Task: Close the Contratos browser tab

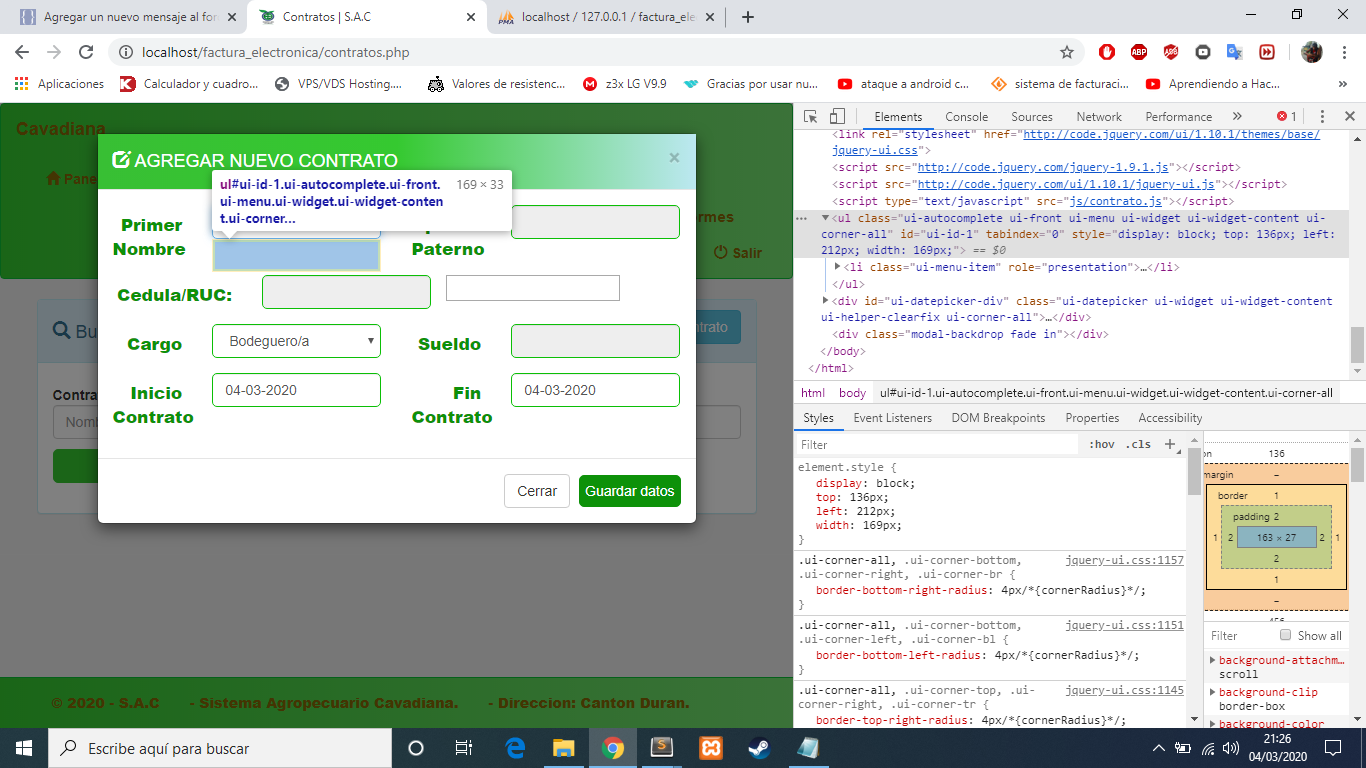Action: 470,17
